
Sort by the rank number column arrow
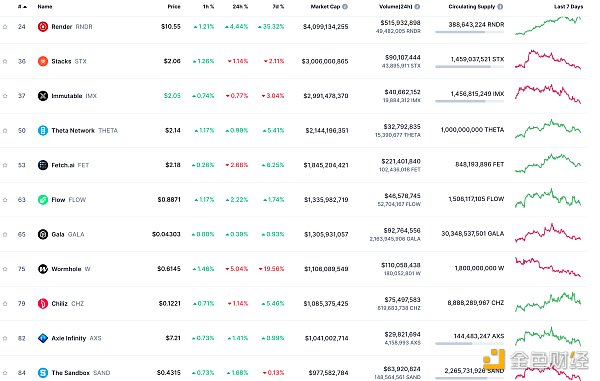coord(23,7)
